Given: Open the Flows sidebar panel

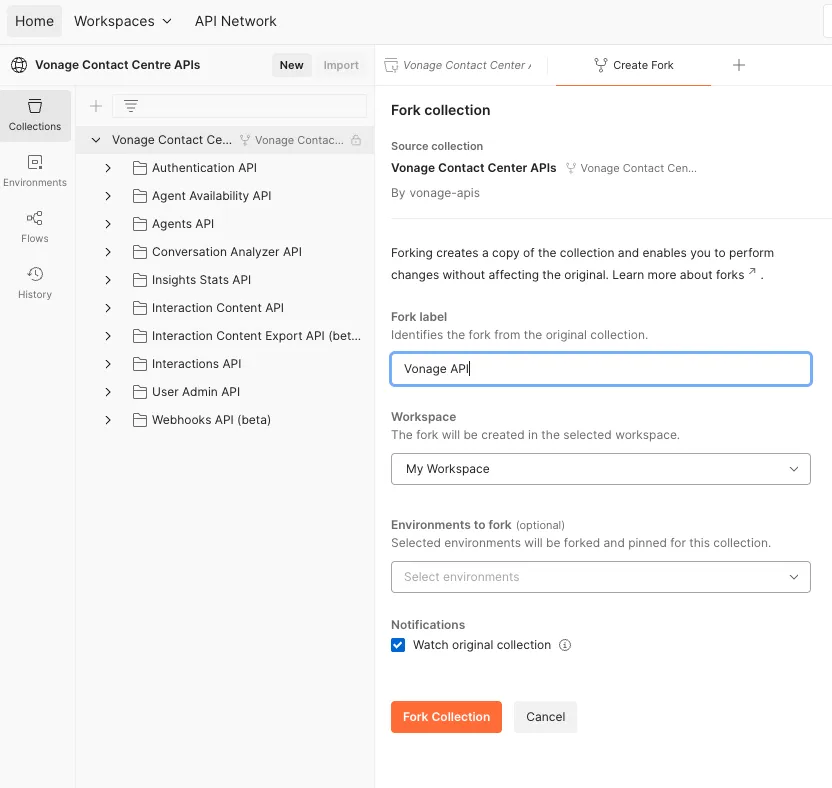Looking at the screenshot, I should click(x=35, y=227).
